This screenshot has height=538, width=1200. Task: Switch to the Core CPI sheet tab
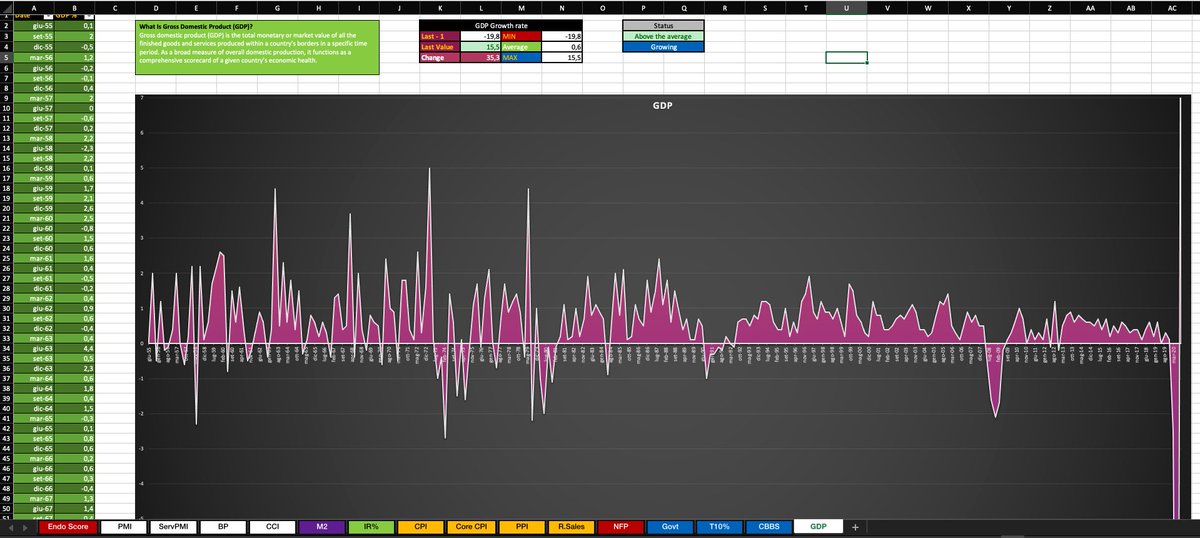[470, 526]
